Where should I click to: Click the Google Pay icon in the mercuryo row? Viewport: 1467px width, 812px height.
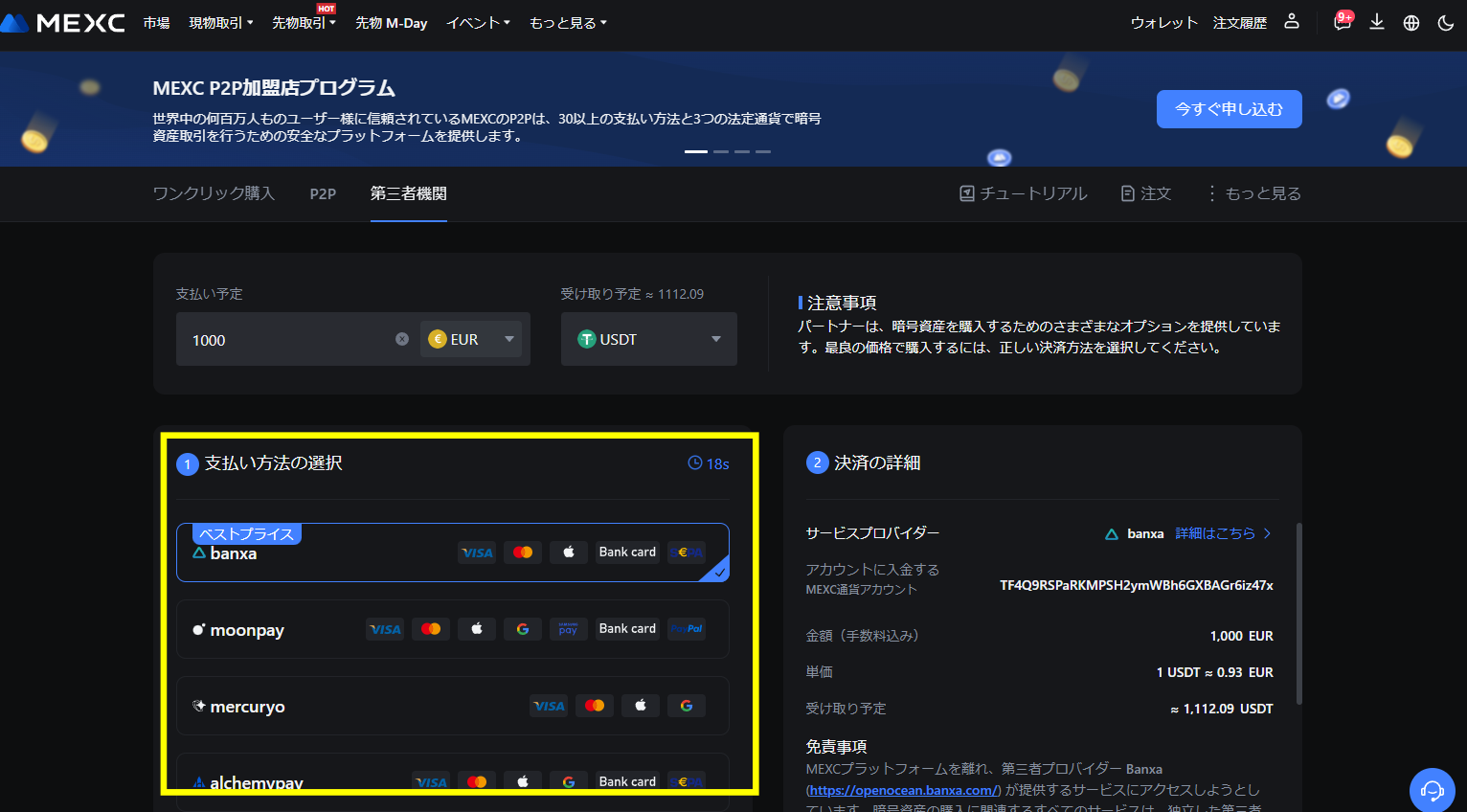[687, 706]
